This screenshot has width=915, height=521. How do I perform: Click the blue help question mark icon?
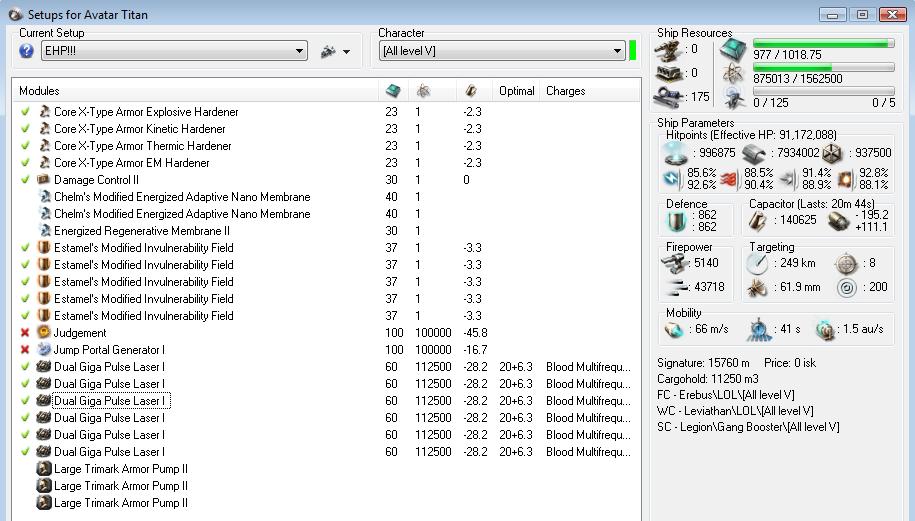(x=26, y=51)
